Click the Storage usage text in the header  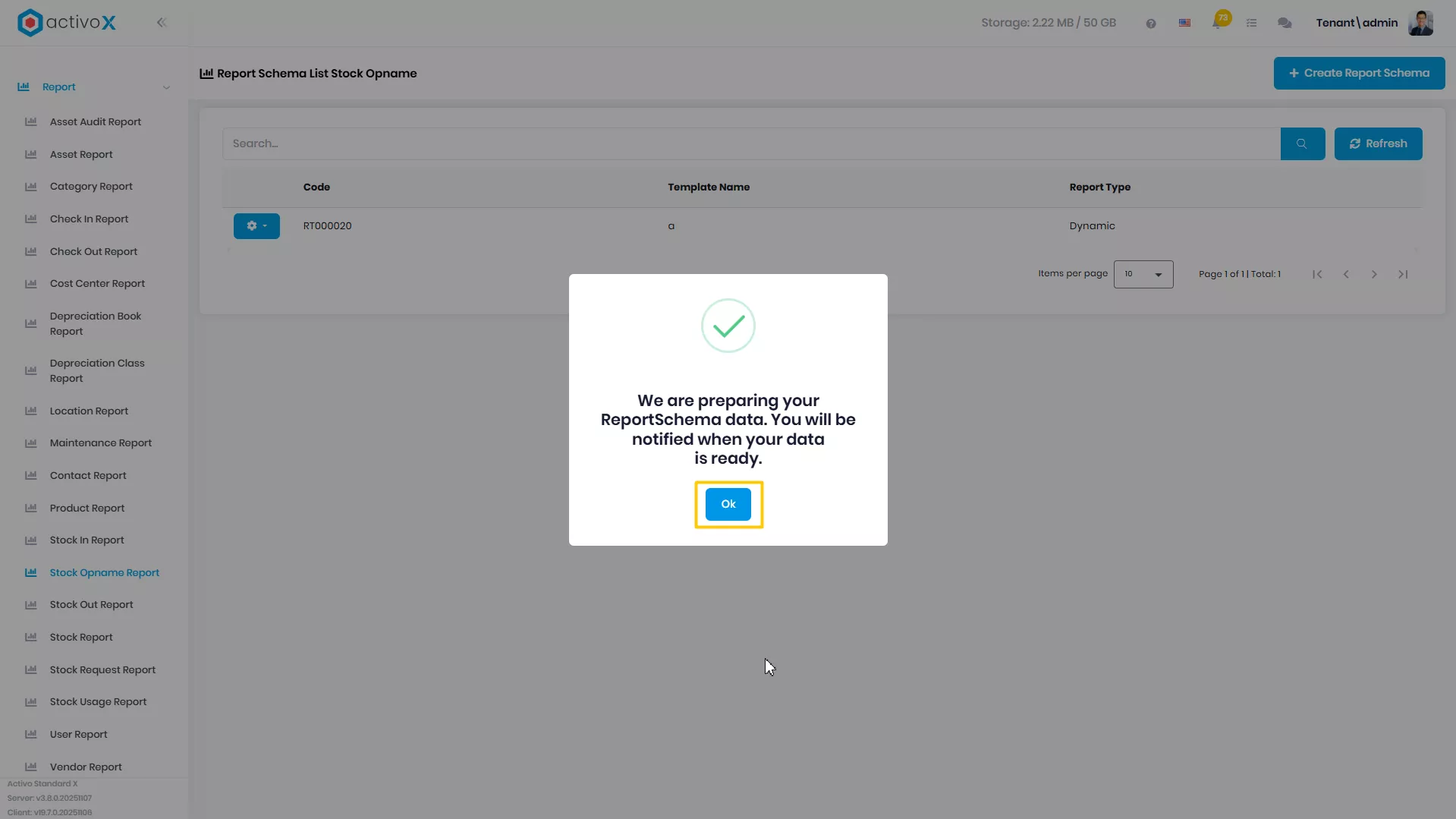pos(1048,23)
